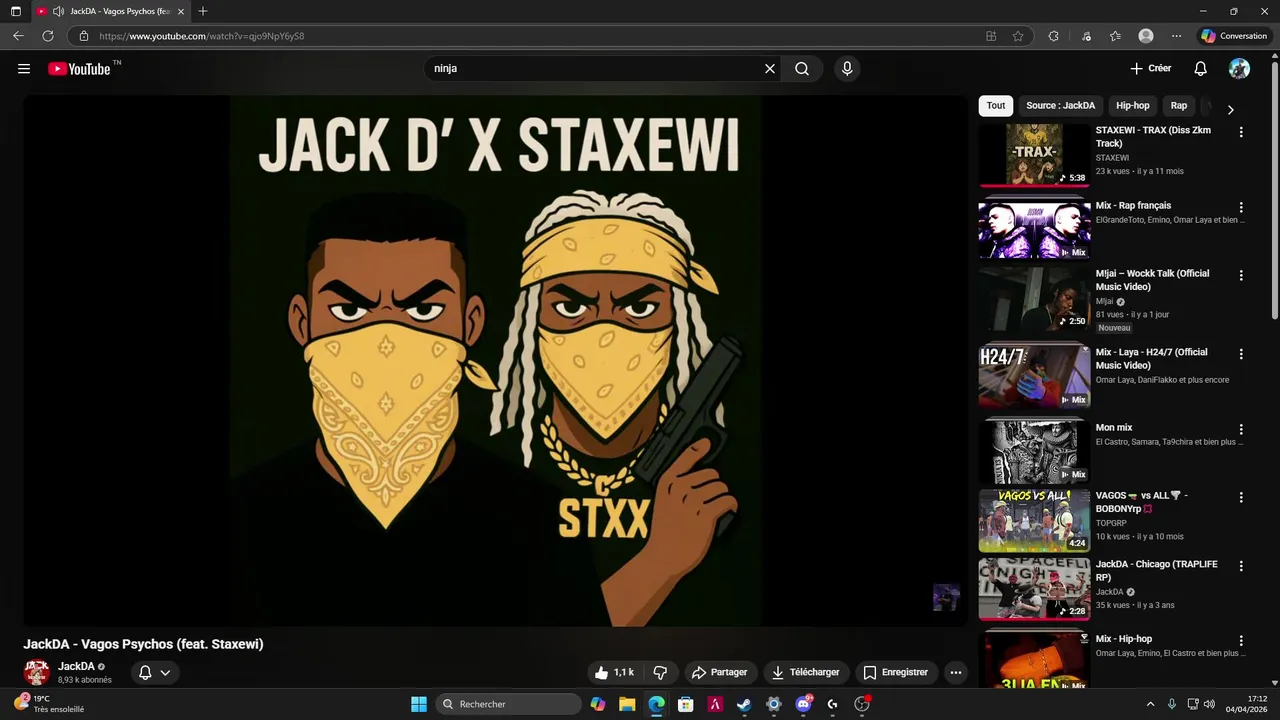Close the JackDA Vagos Psychos tab
This screenshot has height=720, width=1280.
pyautogui.click(x=181, y=11)
